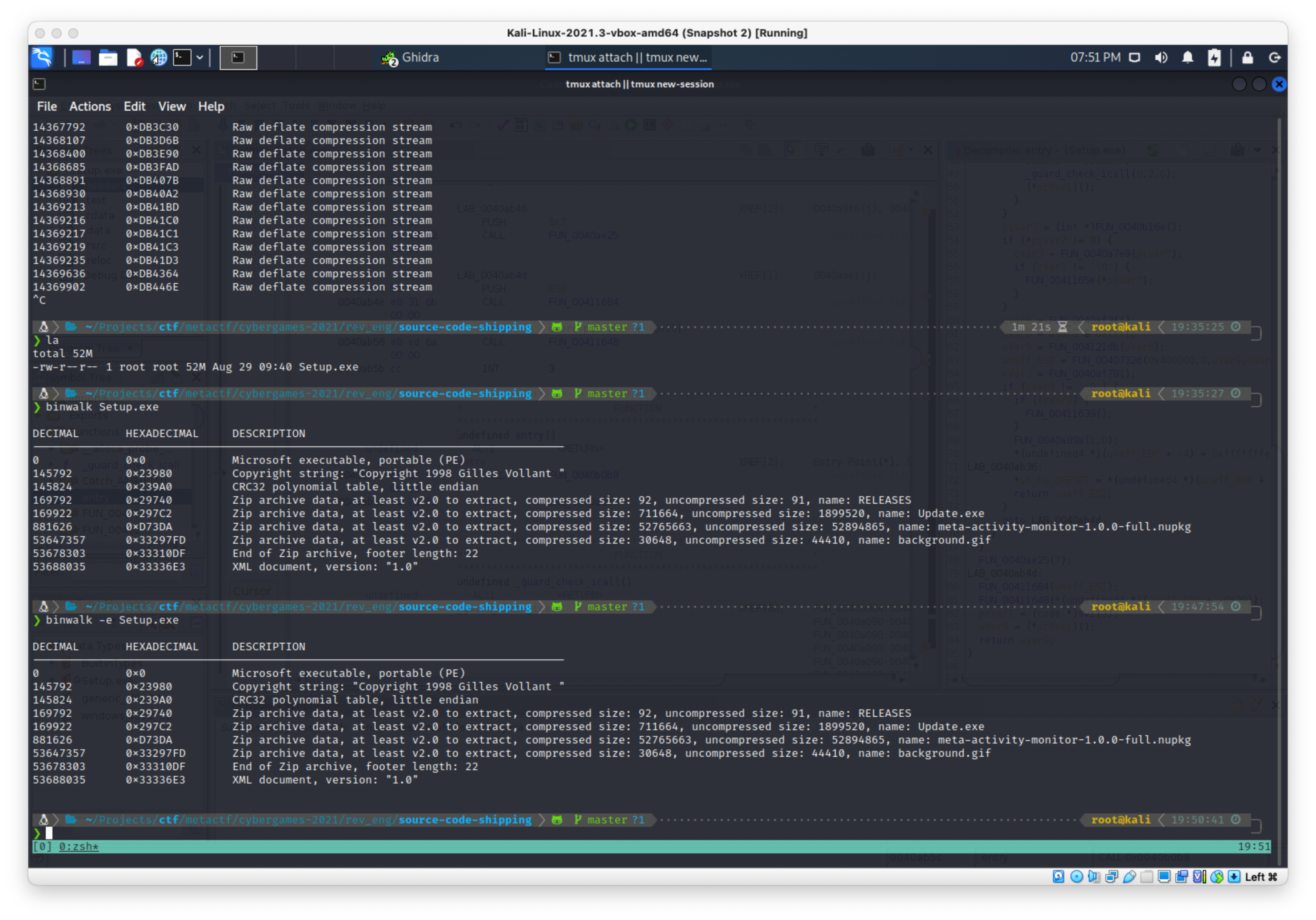Viewport: 1316px width, 920px height.
Task: Click the tmux window 0:zsh* status label
Action: [x=79, y=846]
